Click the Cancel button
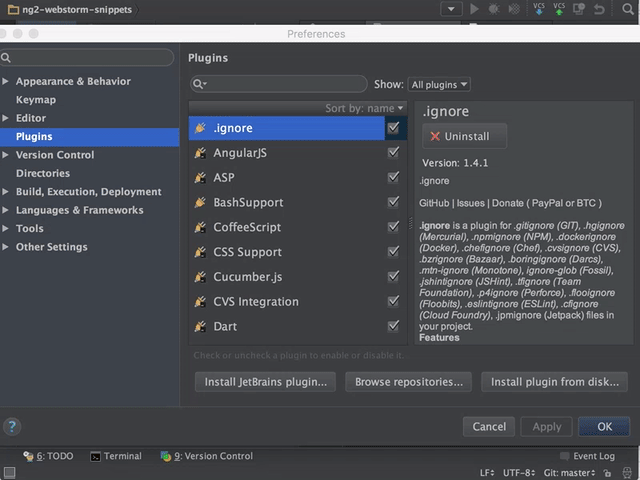The image size is (640, 480). coord(489,427)
